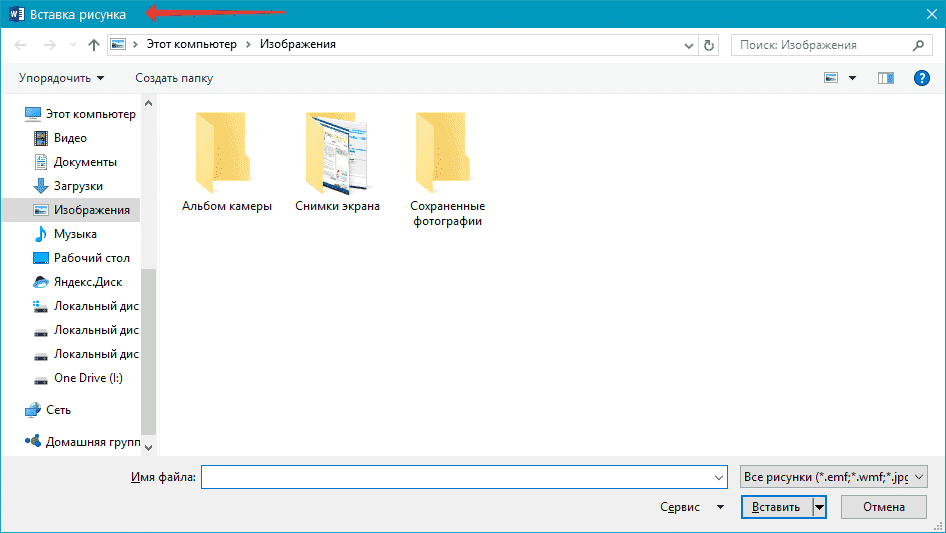Click the 'Вставить' button
Viewport: 946px width, 533px height.
(x=776, y=507)
